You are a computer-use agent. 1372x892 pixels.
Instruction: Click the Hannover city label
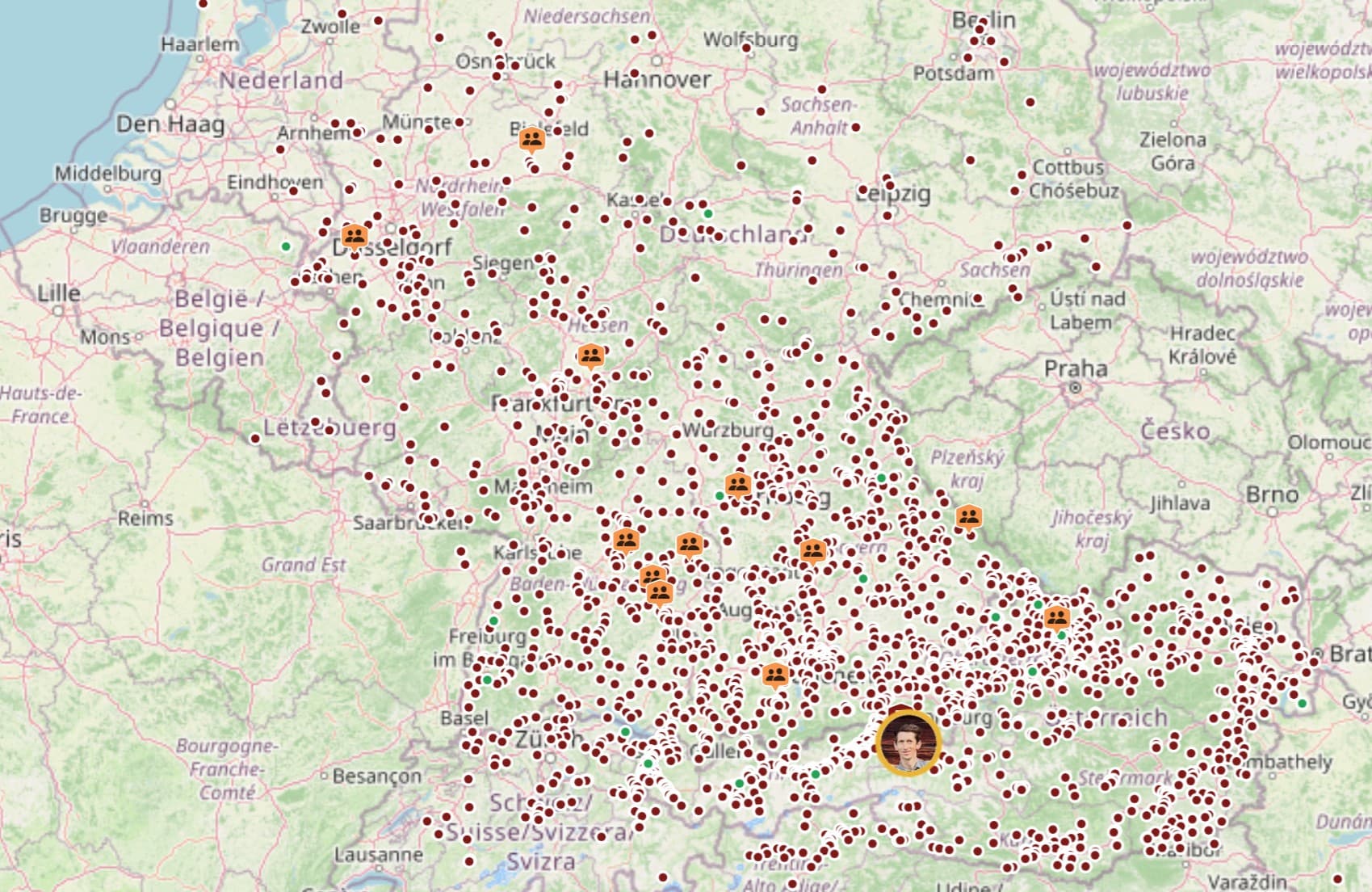[657, 79]
